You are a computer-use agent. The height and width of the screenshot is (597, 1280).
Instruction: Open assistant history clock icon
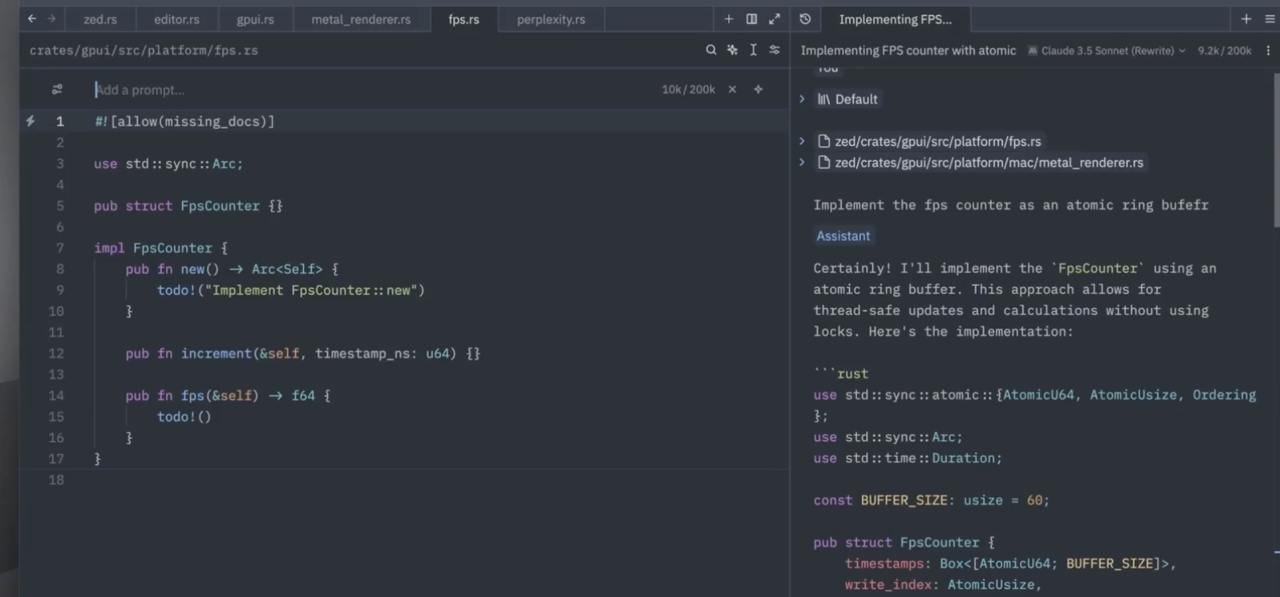click(805, 19)
